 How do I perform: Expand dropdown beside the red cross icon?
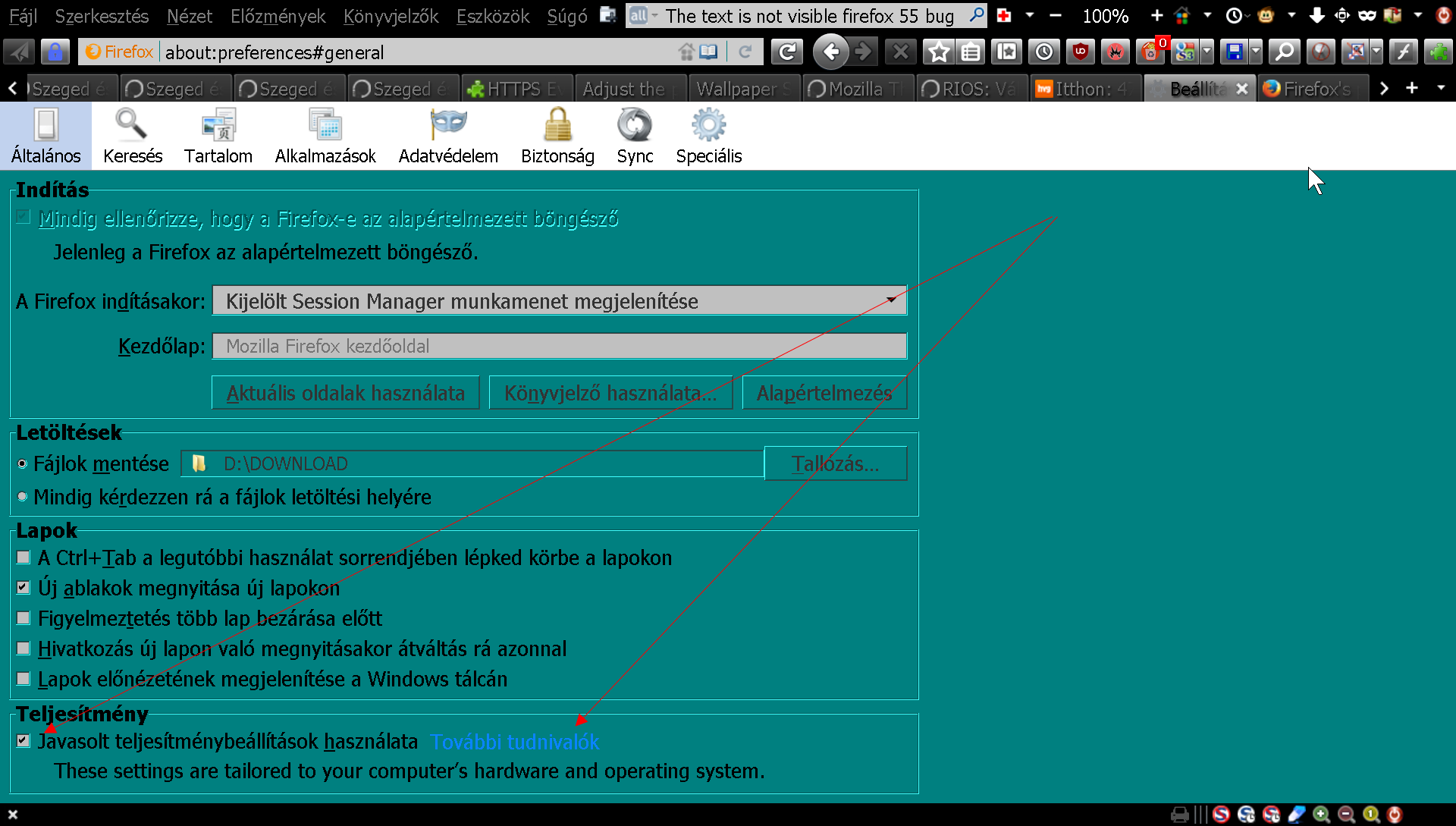coord(1029,15)
